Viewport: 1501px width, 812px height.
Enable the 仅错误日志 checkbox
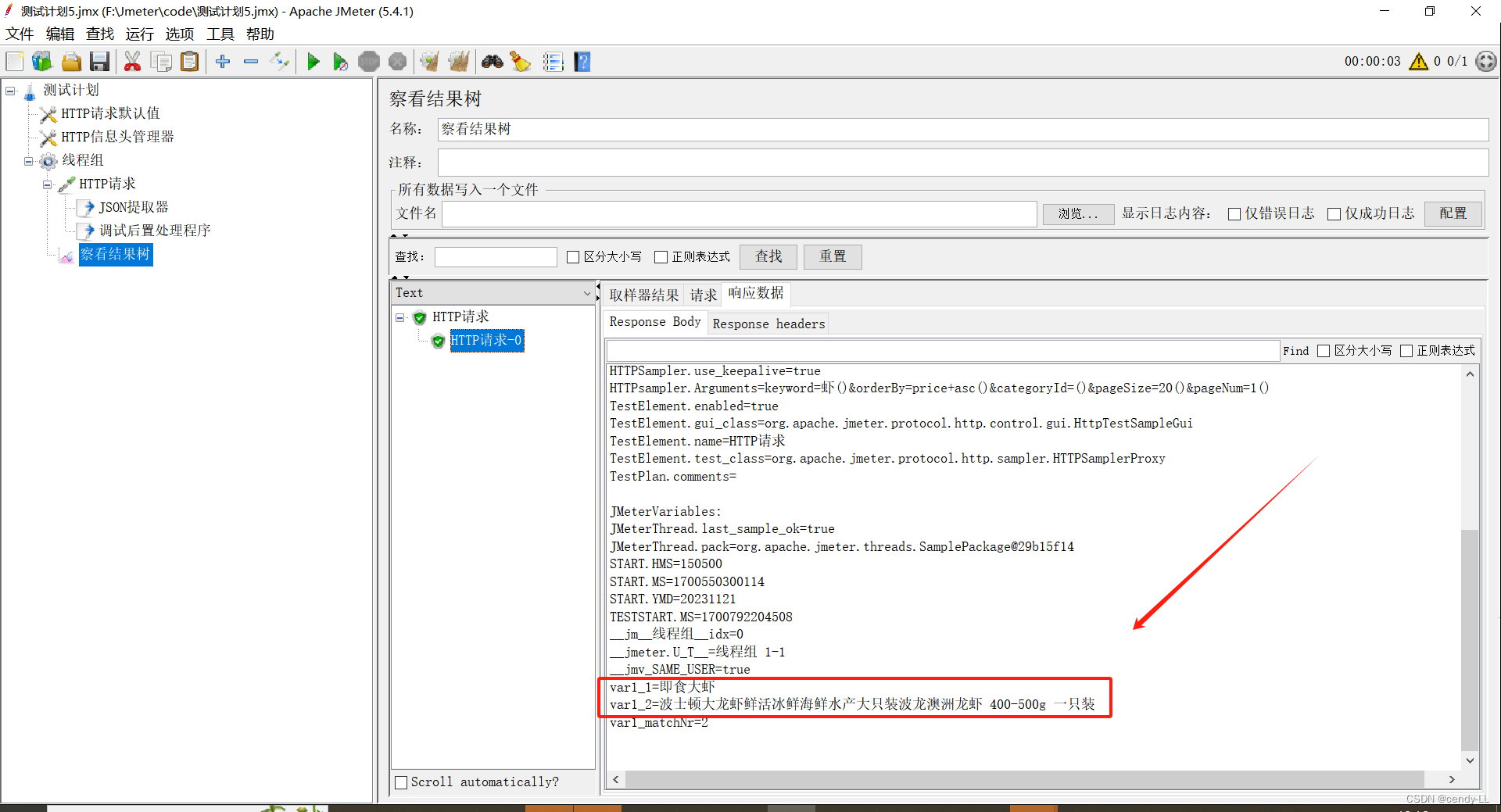(x=1235, y=213)
